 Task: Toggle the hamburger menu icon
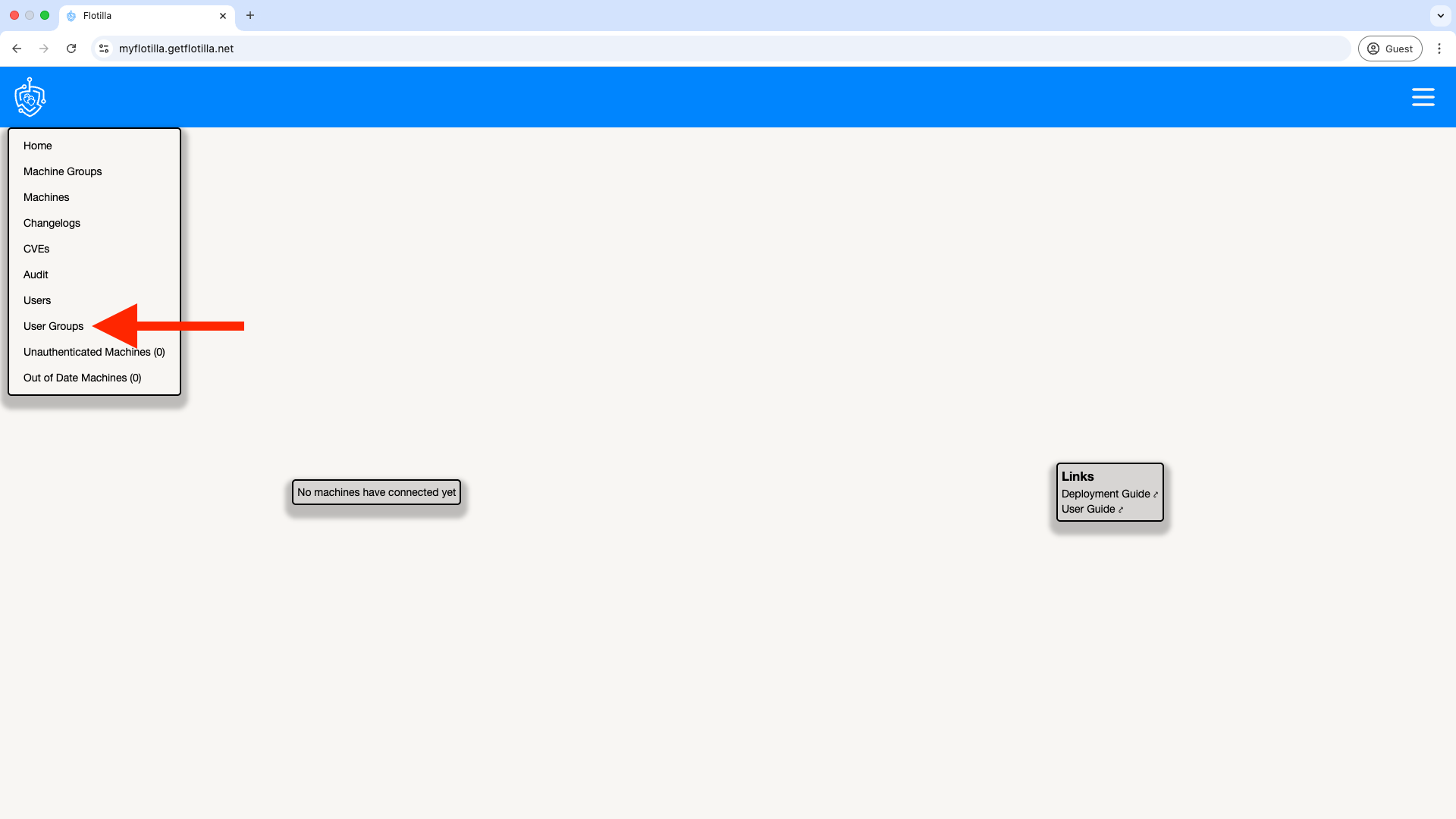click(1423, 97)
